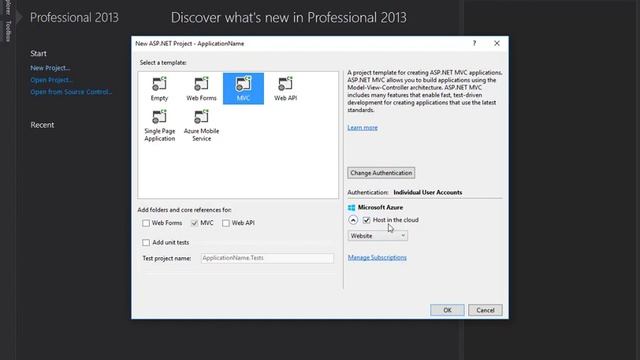
Task: Cancel the new project dialog
Action: click(x=485, y=310)
